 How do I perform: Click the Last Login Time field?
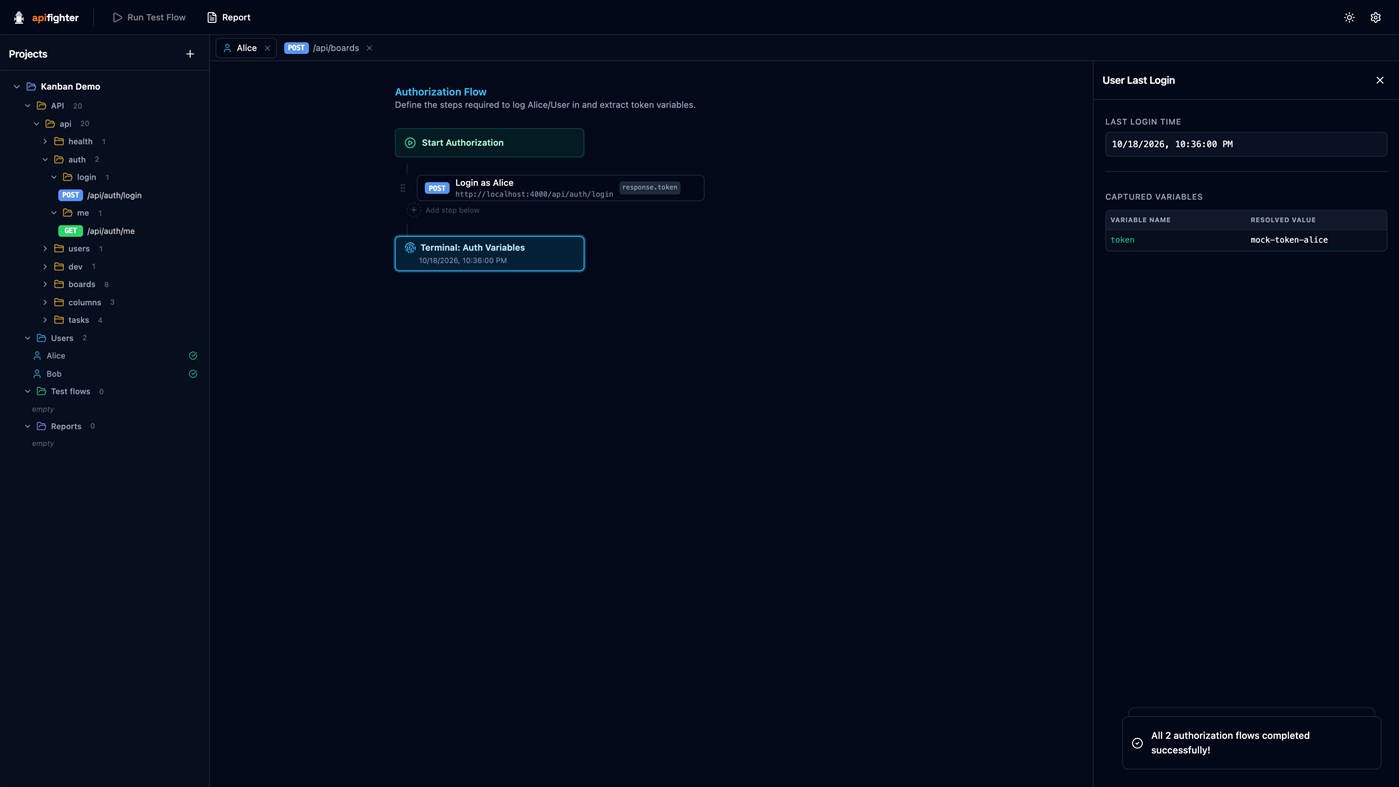[x=1246, y=144]
